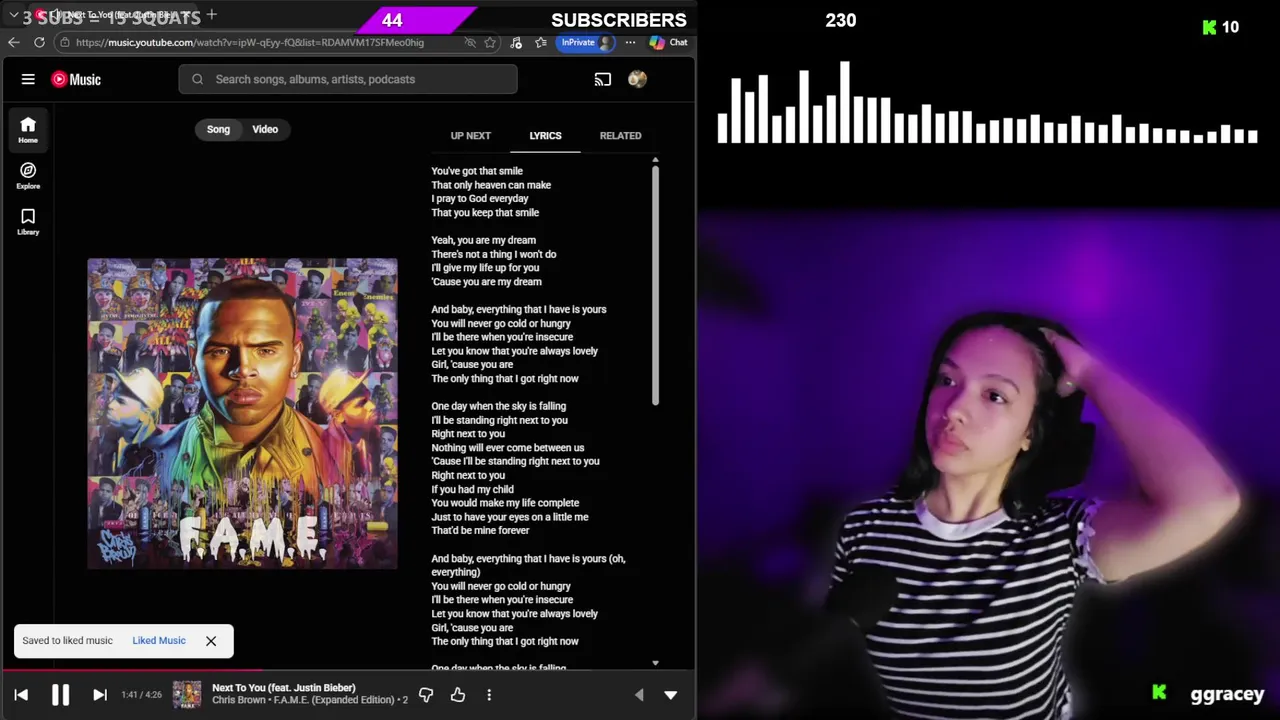This screenshot has width=1280, height=720.
Task: Dislike the current song
Action: (426, 695)
